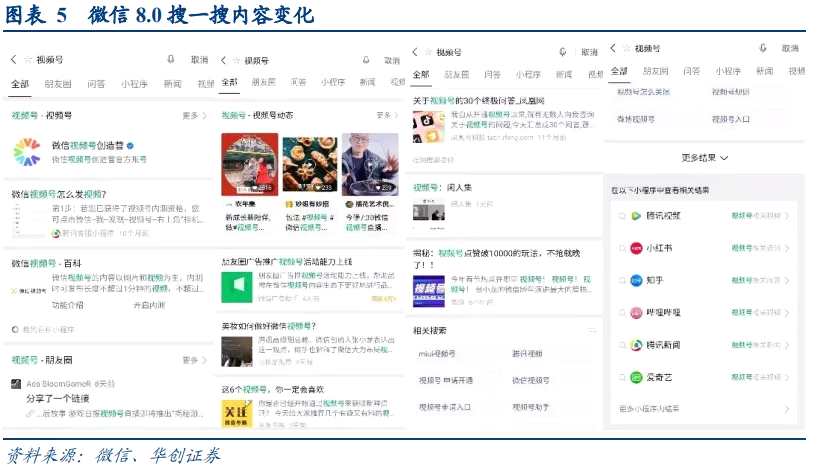Click related search 视频号 申请开通

coord(445,380)
